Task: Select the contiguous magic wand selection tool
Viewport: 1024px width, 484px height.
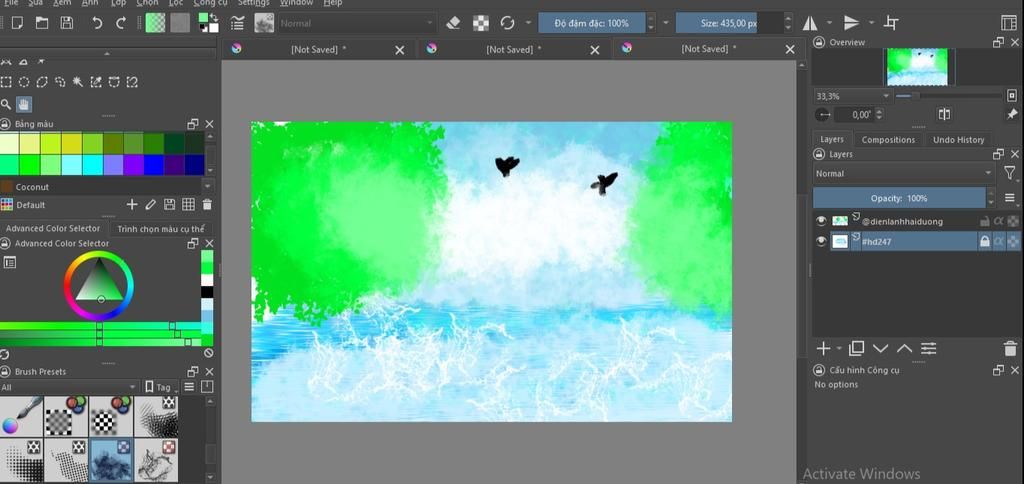Action: pyautogui.click(x=78, y=82)
